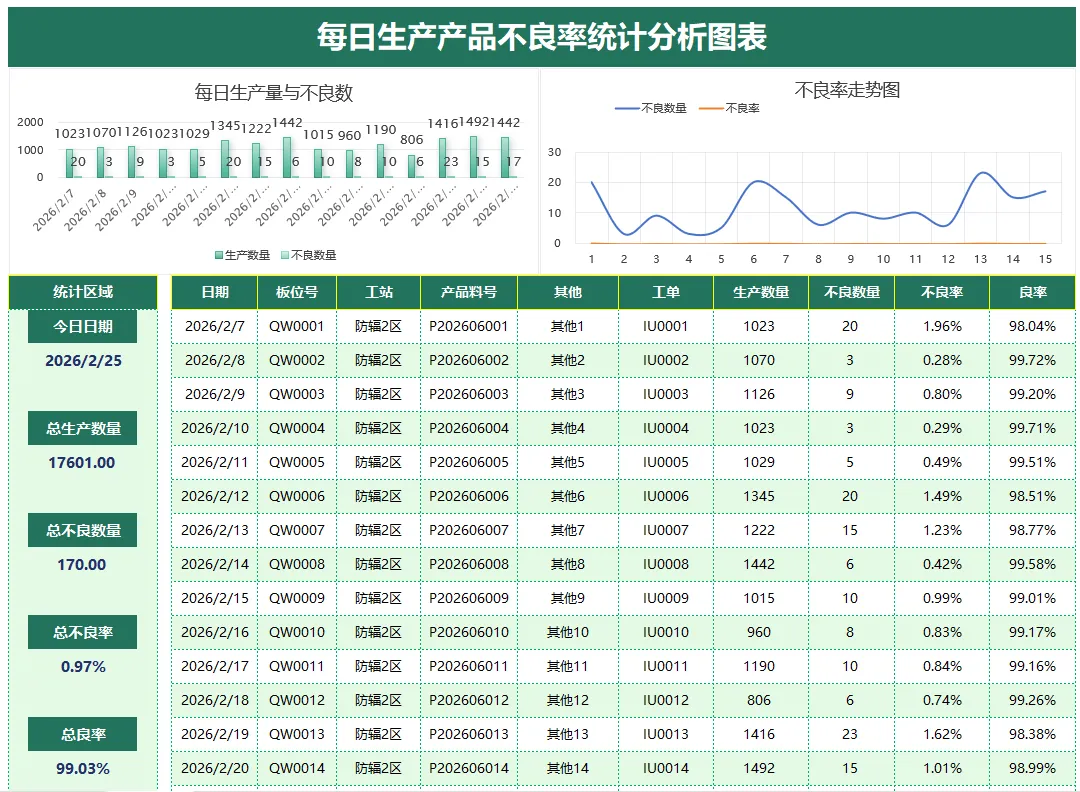Image resolution: width=1080 pixels, height=792 pixels.
Task: Click the total value 17601.00
Action: [82, 463]
